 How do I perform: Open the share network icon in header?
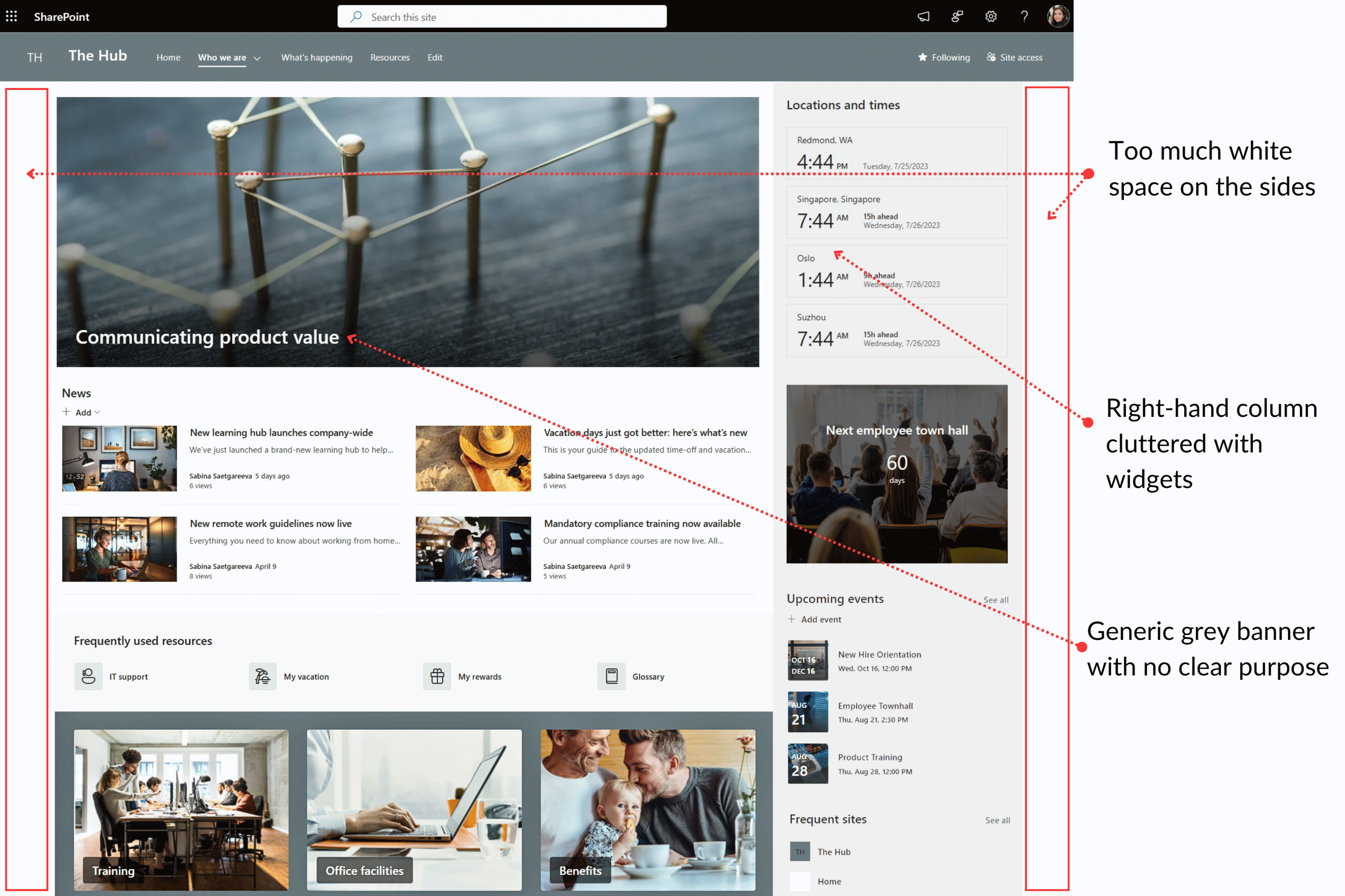point(957,17)
